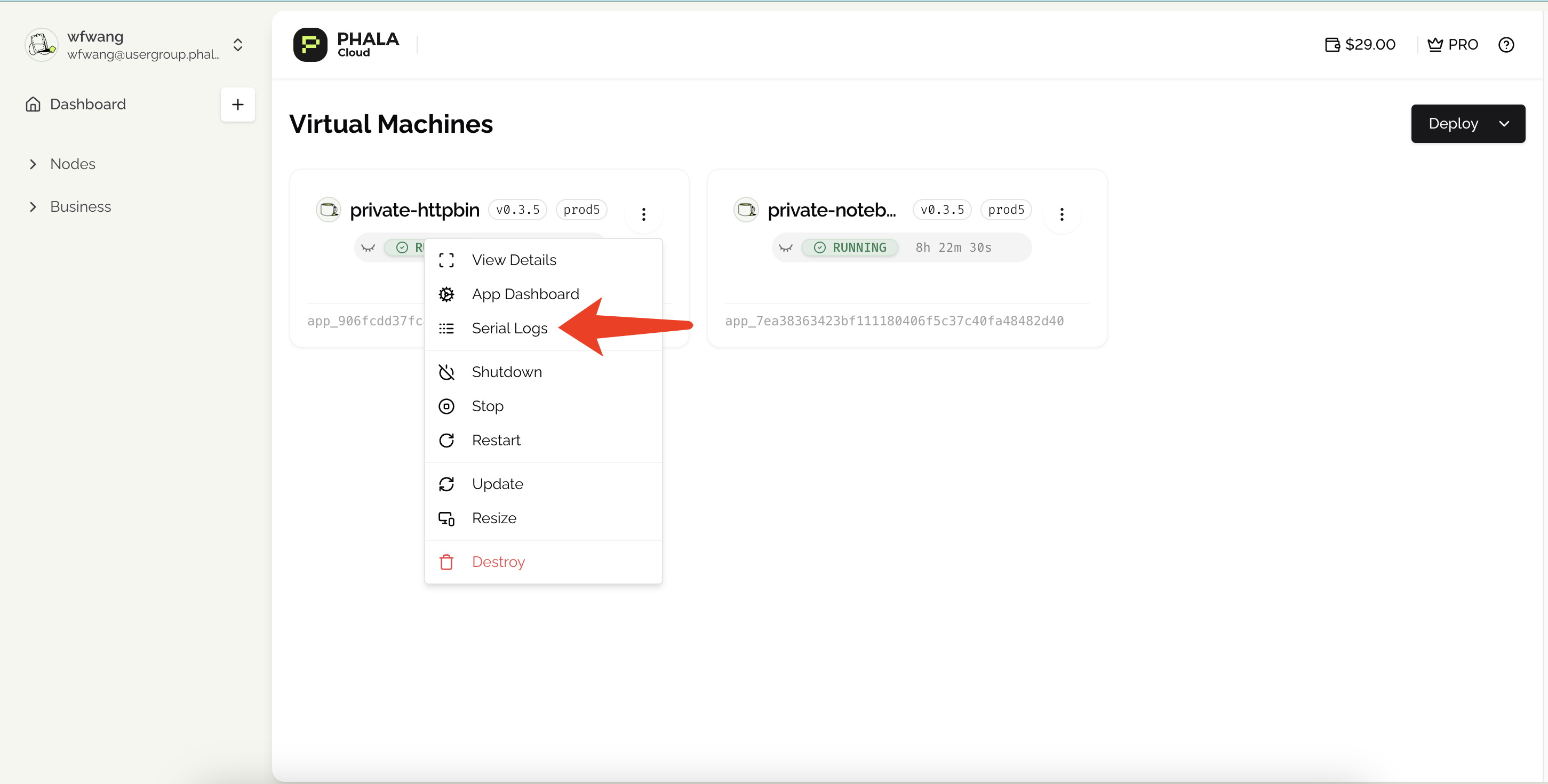Click the Dashboard home icon
The image size is (1548, 784).
click(33, 105)
